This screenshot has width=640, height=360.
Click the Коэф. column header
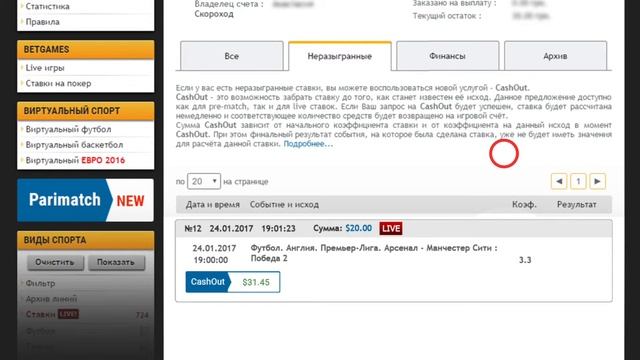click(x=524, y=204)
